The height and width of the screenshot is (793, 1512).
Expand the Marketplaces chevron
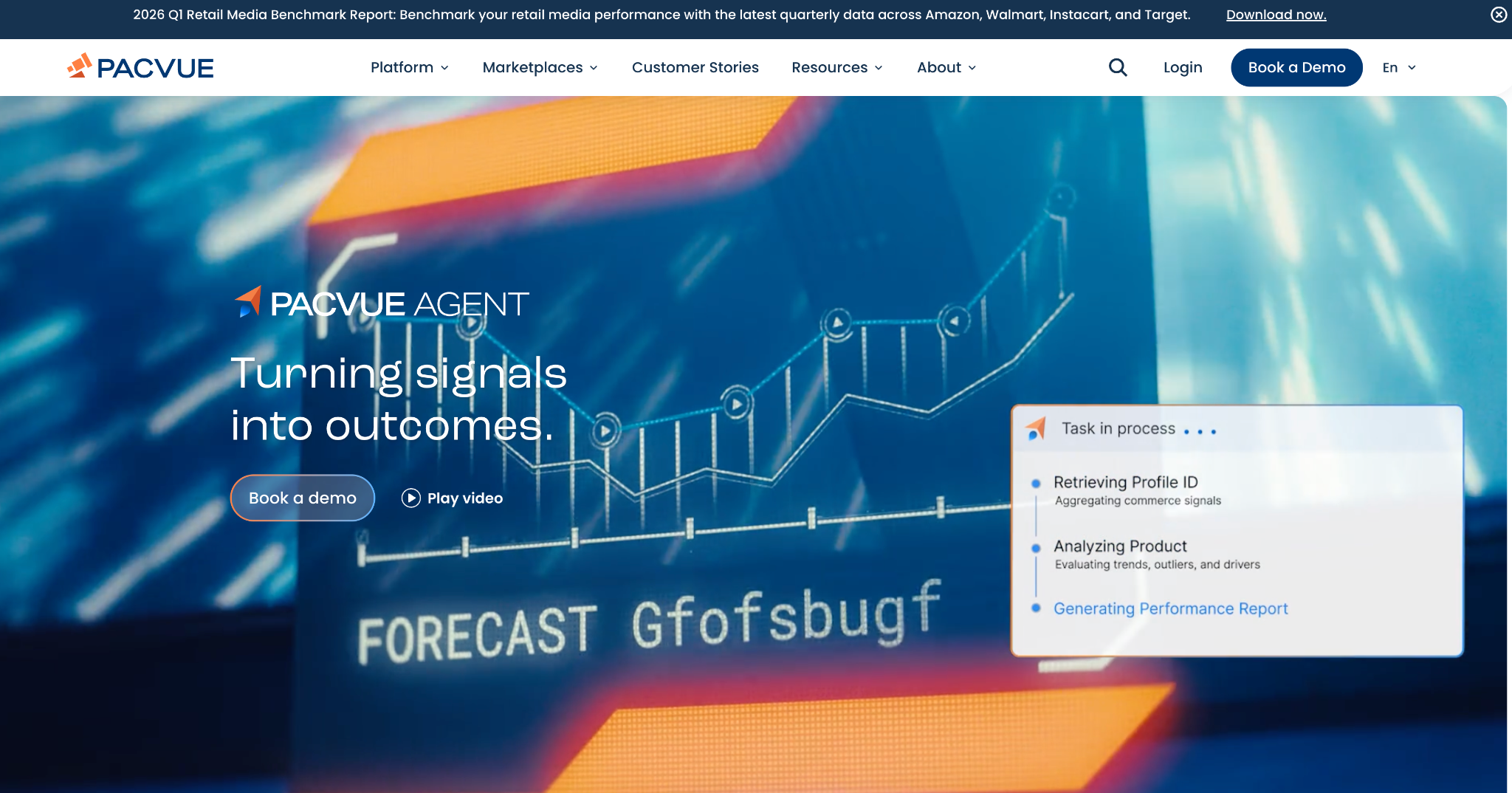pos(594,68)
